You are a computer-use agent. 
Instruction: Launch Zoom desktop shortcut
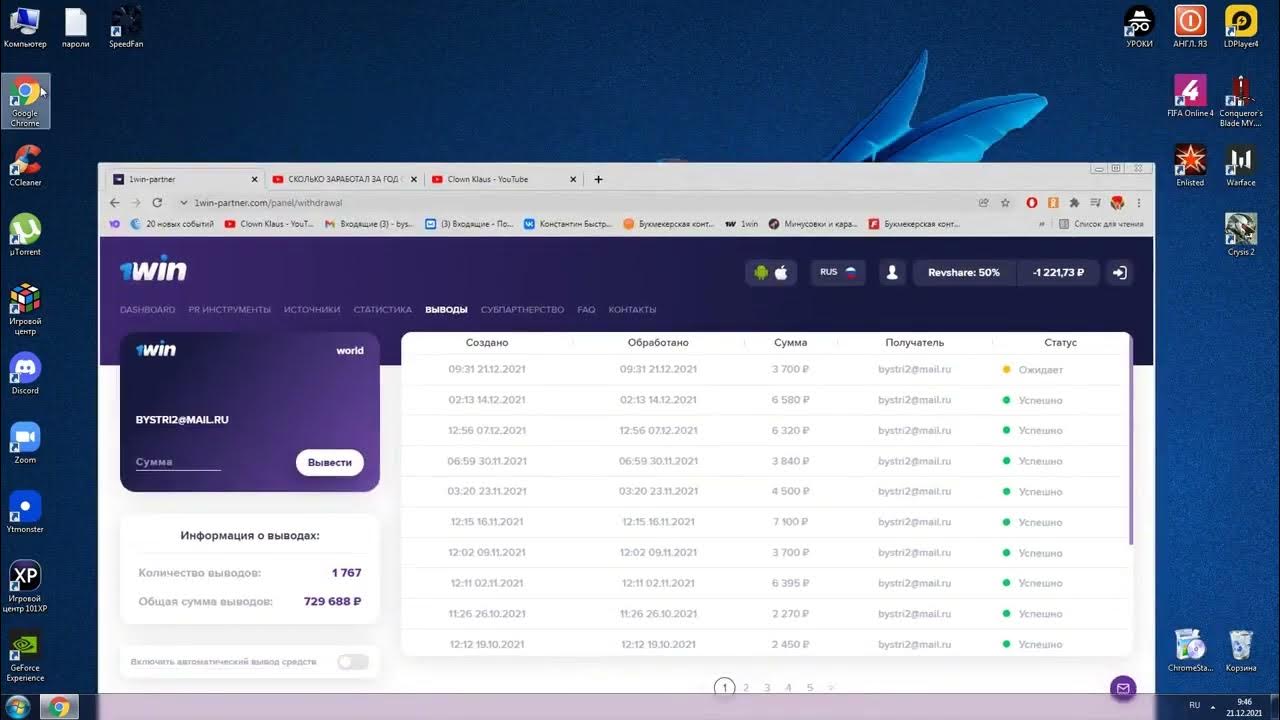pos(25,443)
